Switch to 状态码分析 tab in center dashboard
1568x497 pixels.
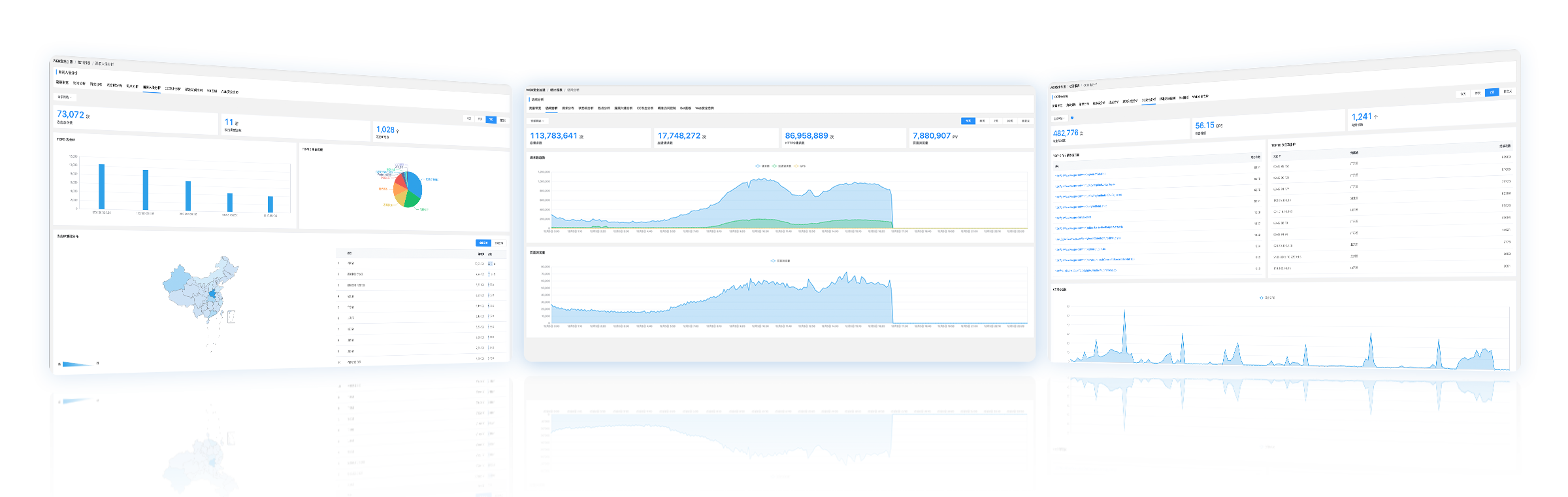coord(585,109)
